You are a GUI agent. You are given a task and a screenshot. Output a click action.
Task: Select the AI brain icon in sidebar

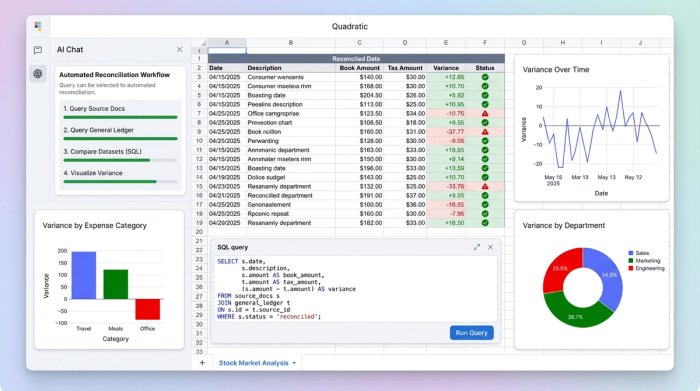click(38, 74)
